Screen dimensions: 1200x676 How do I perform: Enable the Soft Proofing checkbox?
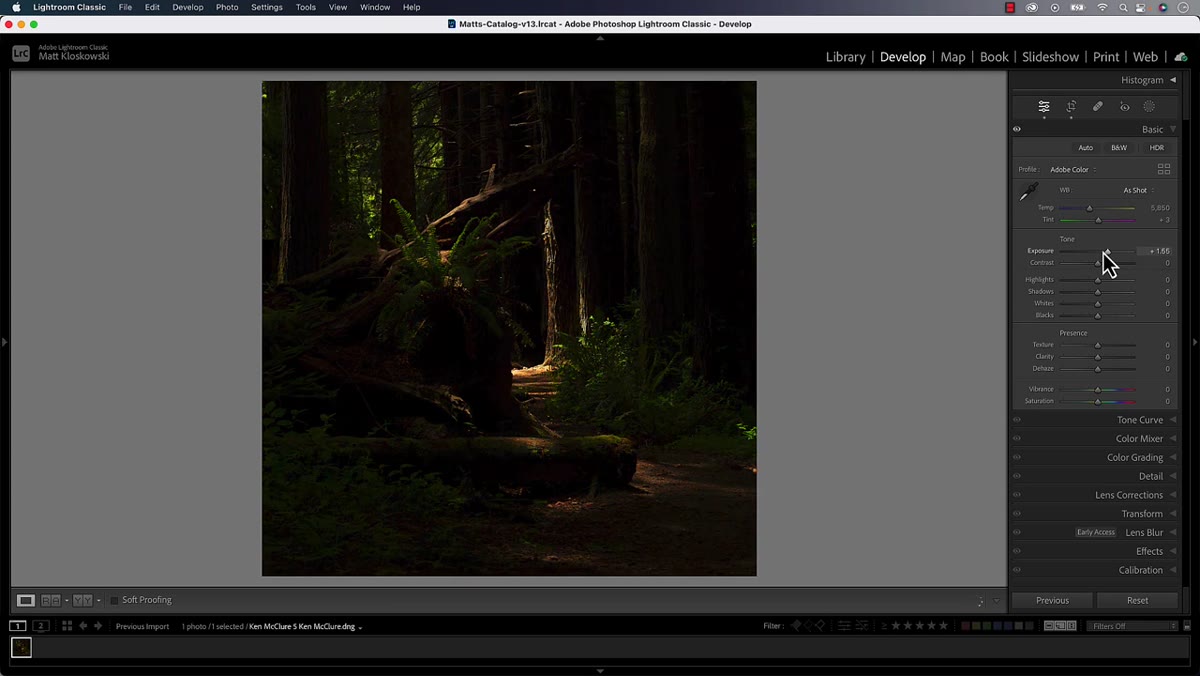(114, 600)
